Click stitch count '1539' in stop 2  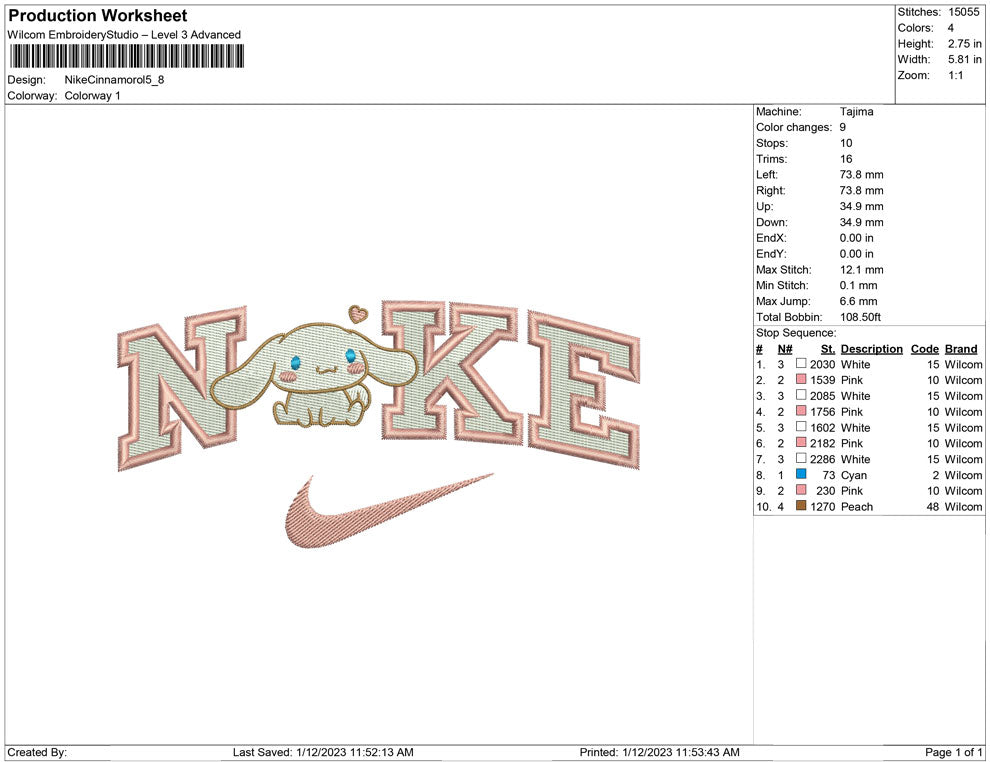(x=822, y=380)
